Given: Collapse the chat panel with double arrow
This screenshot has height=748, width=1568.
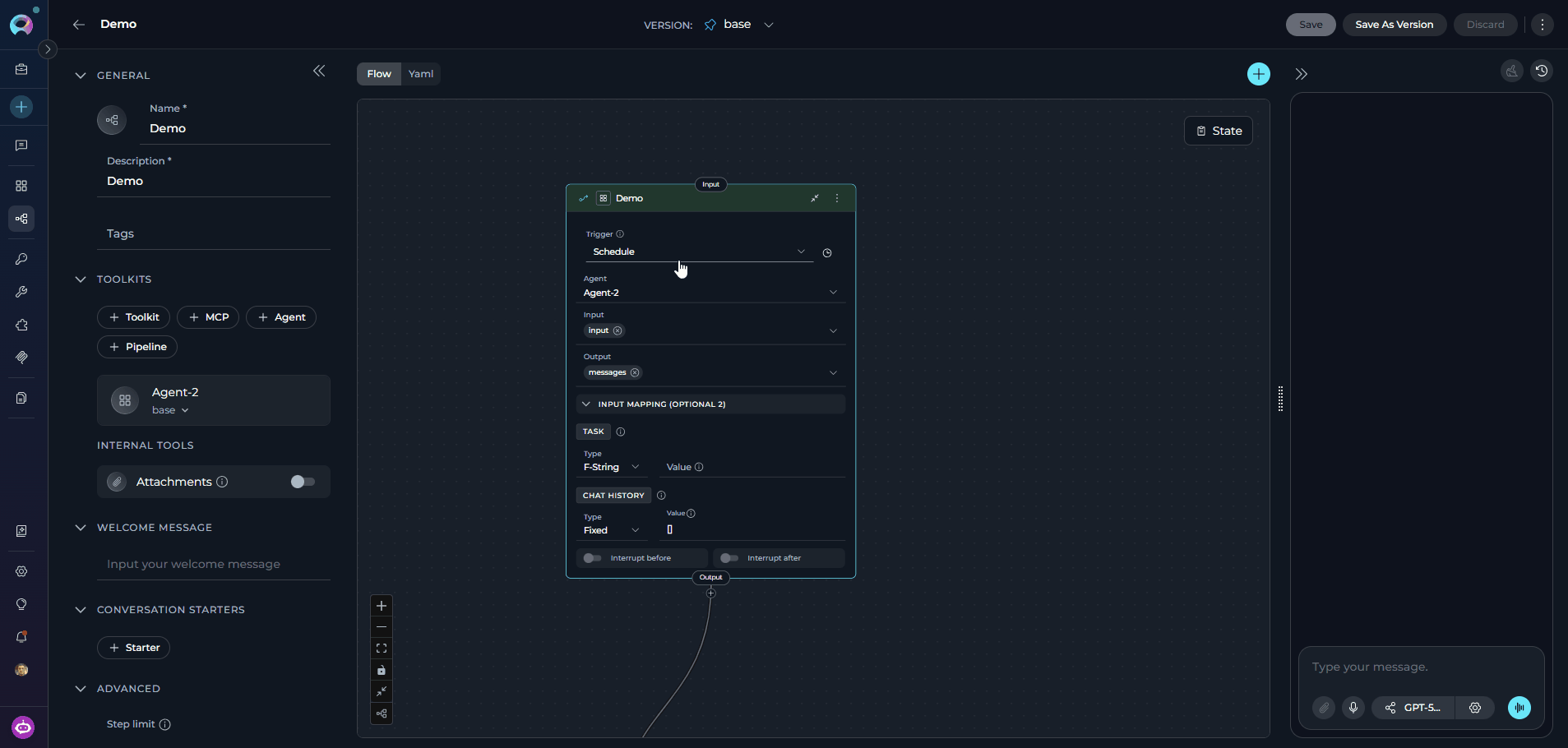Looking at the screenshot, I should click(1301, 74).
